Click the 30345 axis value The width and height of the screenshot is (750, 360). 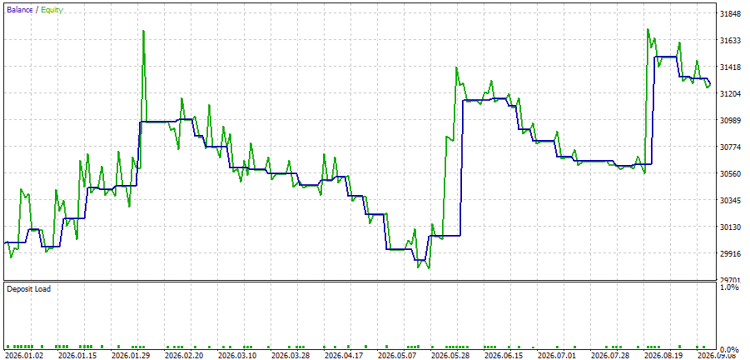[730, 200]
